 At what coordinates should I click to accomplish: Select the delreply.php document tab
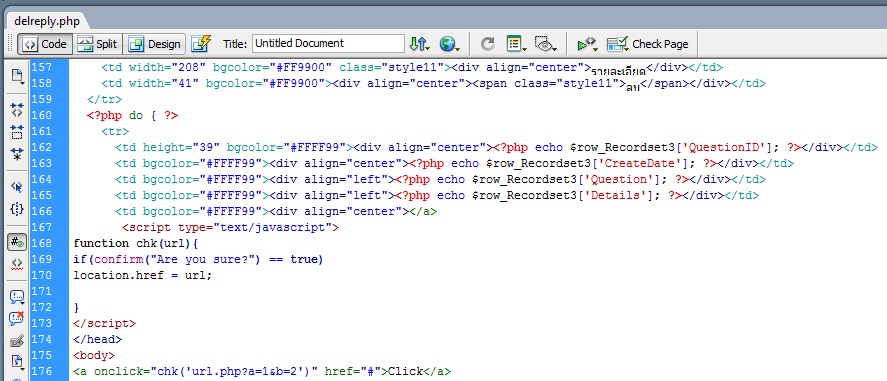click(47, 22)
